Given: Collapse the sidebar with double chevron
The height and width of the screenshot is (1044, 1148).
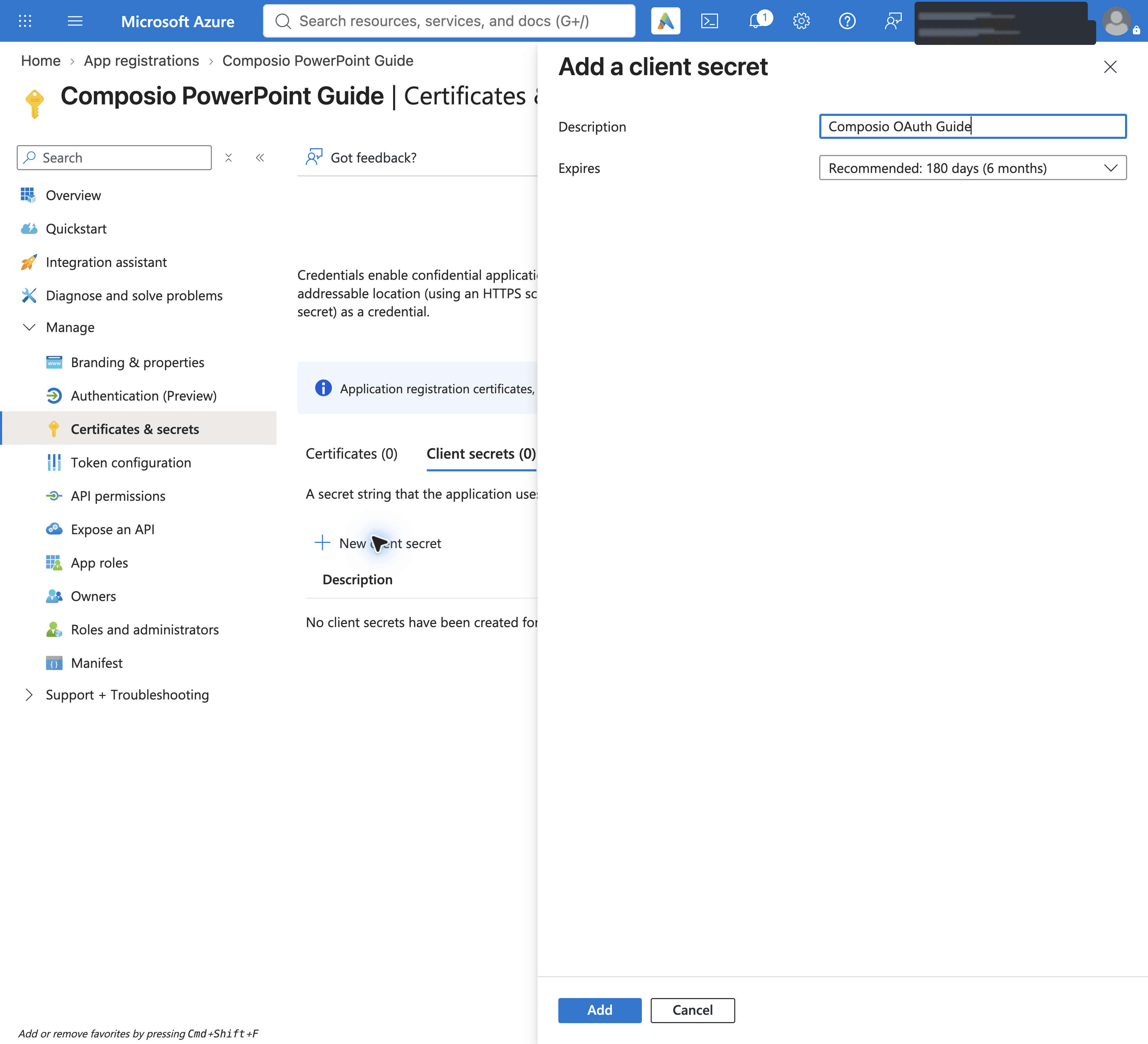Looking at the screenshot, I should [x=260, y=157].
